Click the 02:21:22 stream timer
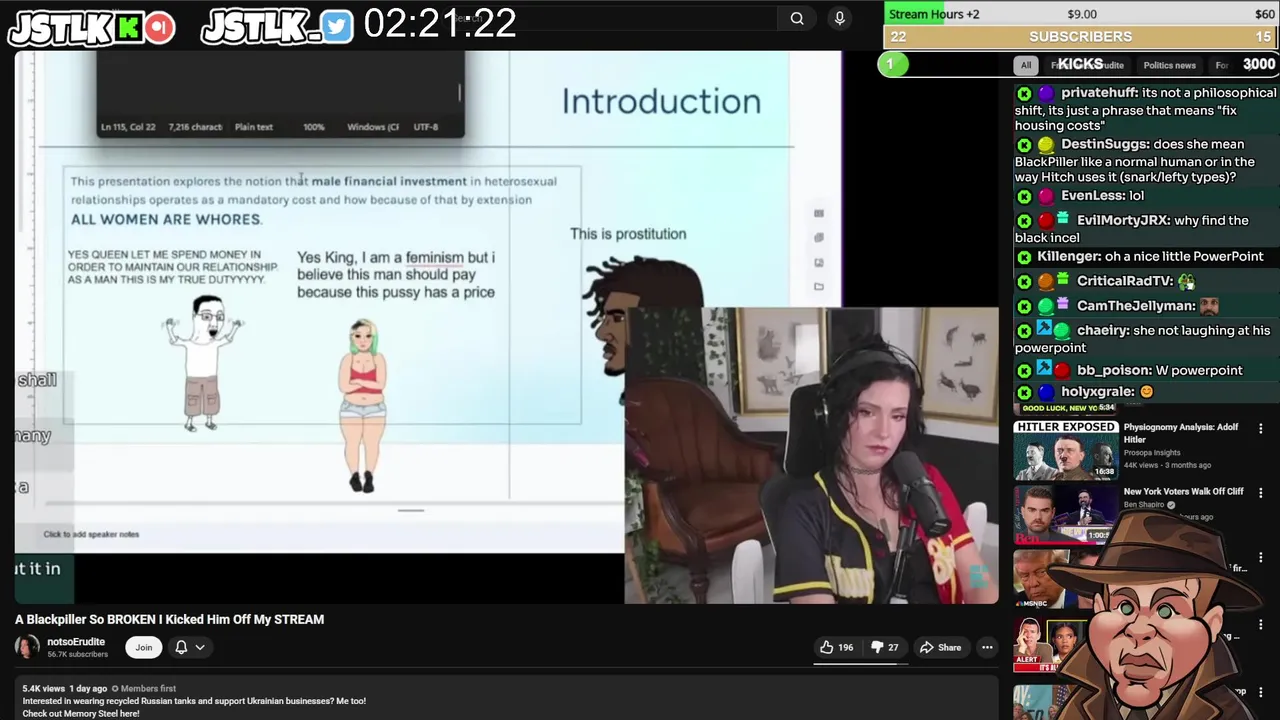 pos(440,24)
